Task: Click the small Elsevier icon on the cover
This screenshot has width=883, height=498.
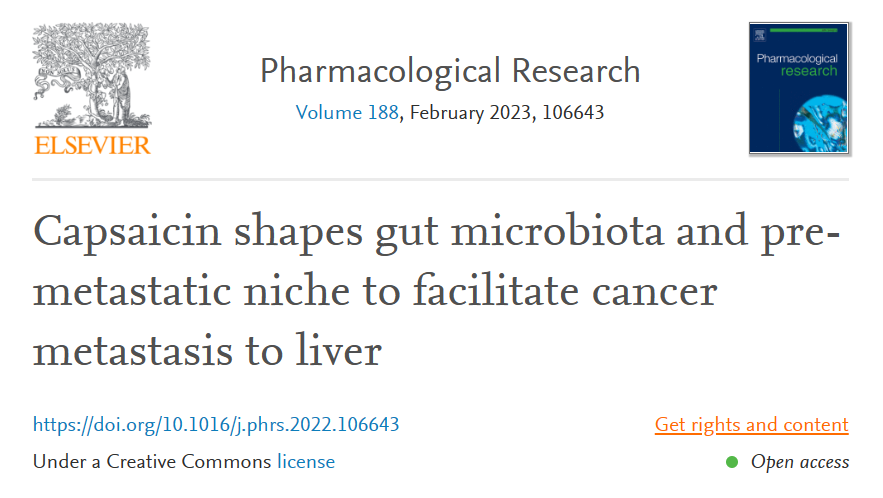Action: 760,35
